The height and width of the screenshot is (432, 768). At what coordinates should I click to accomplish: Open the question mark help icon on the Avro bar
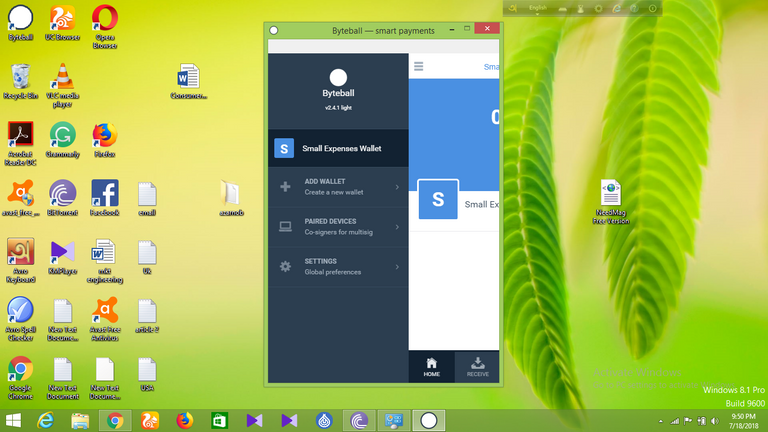(x=634, y=9)
